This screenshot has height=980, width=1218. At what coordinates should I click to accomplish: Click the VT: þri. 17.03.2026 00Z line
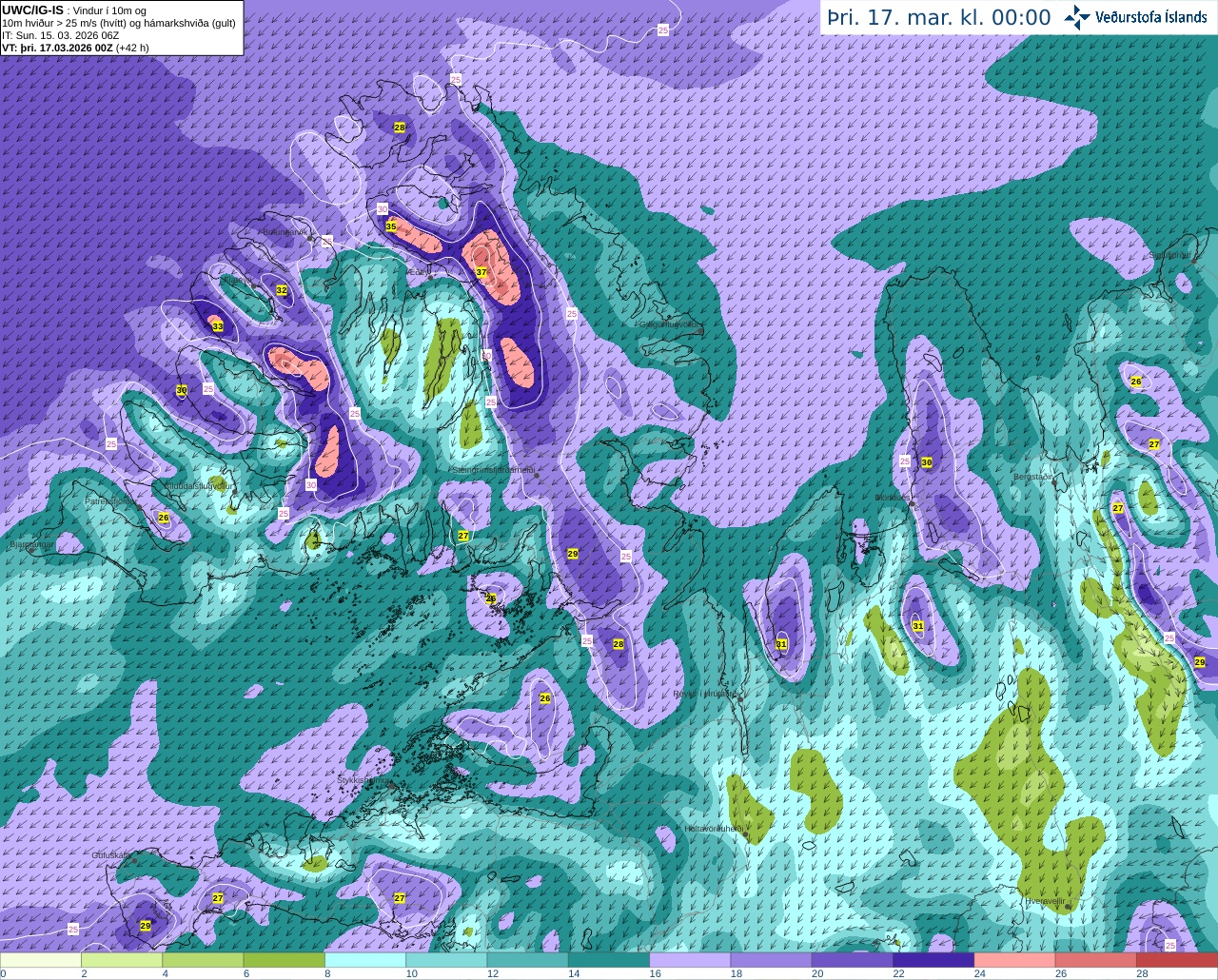click(75, 48)
